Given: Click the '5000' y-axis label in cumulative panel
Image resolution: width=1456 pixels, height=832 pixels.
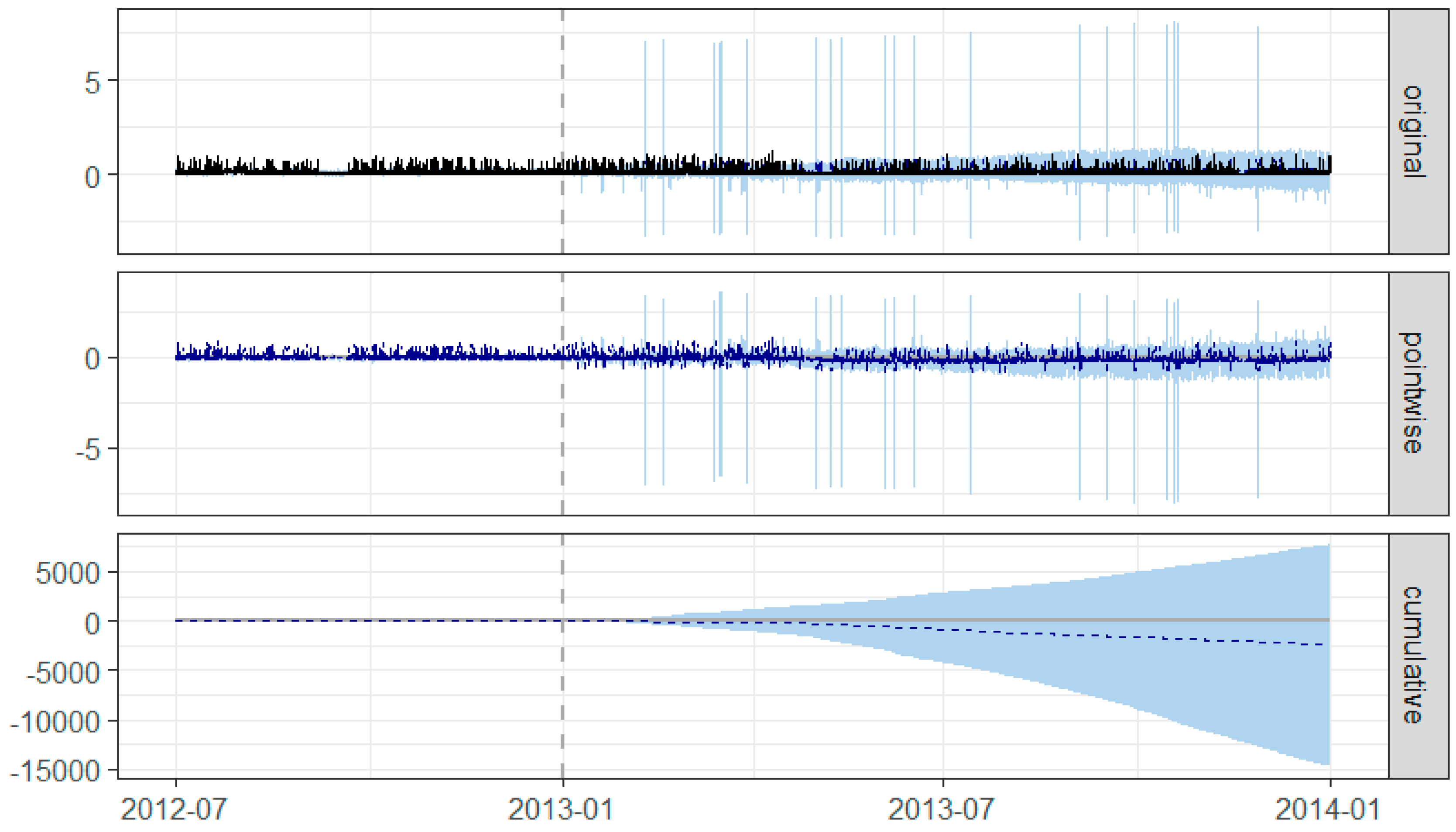Looking at the screenshot, I should point(68,573).
